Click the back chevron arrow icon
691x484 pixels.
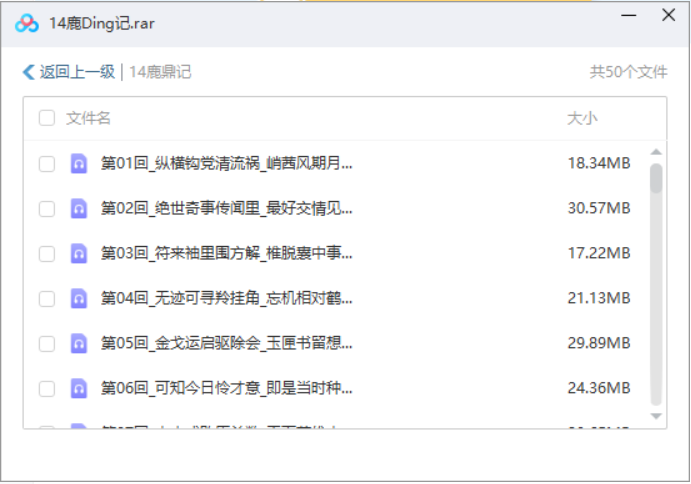pos(28,72)
